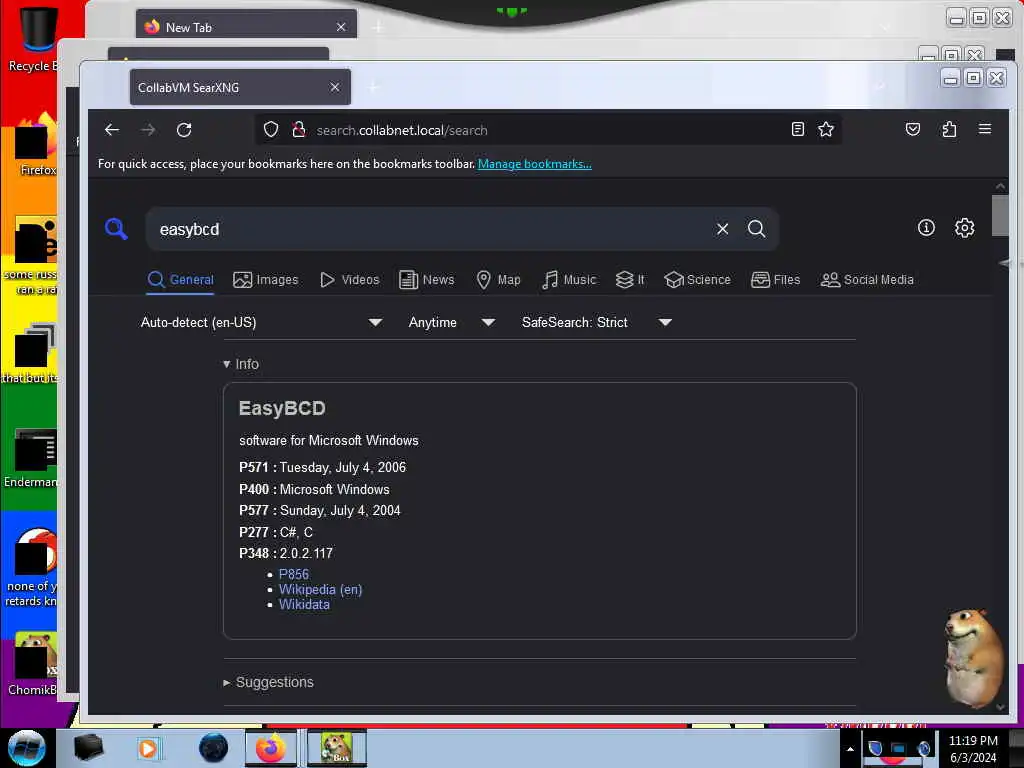Click the P348 : 2.0.2.117 version text
This screenshot has width=1024, height=768.
click(286, 553)
